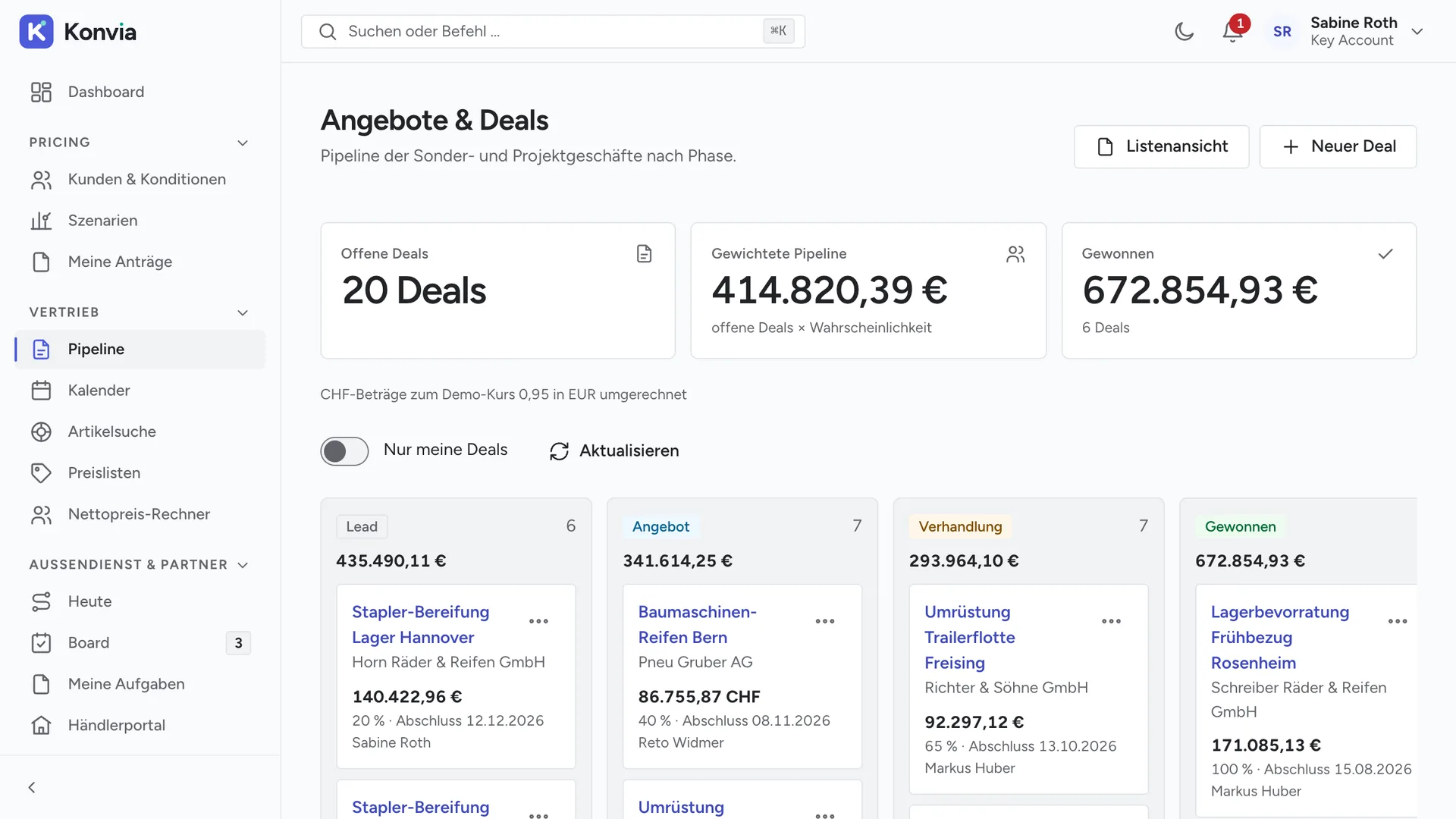Click the 414.820,39 € pipeline value

click(830, 290)
